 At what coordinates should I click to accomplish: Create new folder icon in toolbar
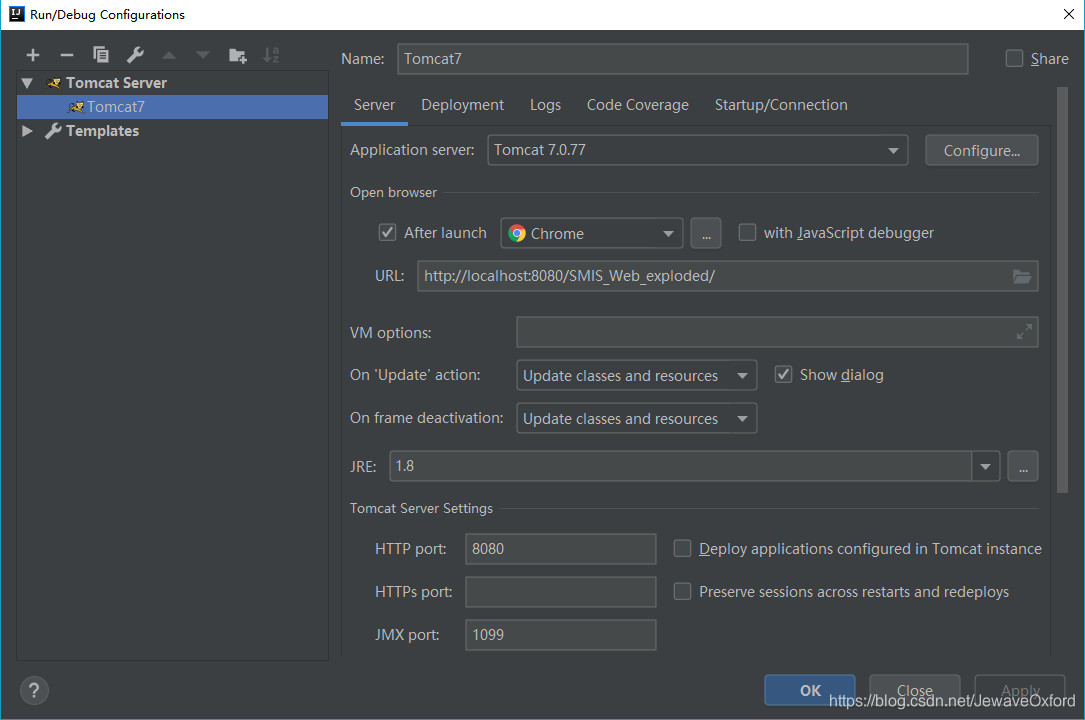pos(237,55)
